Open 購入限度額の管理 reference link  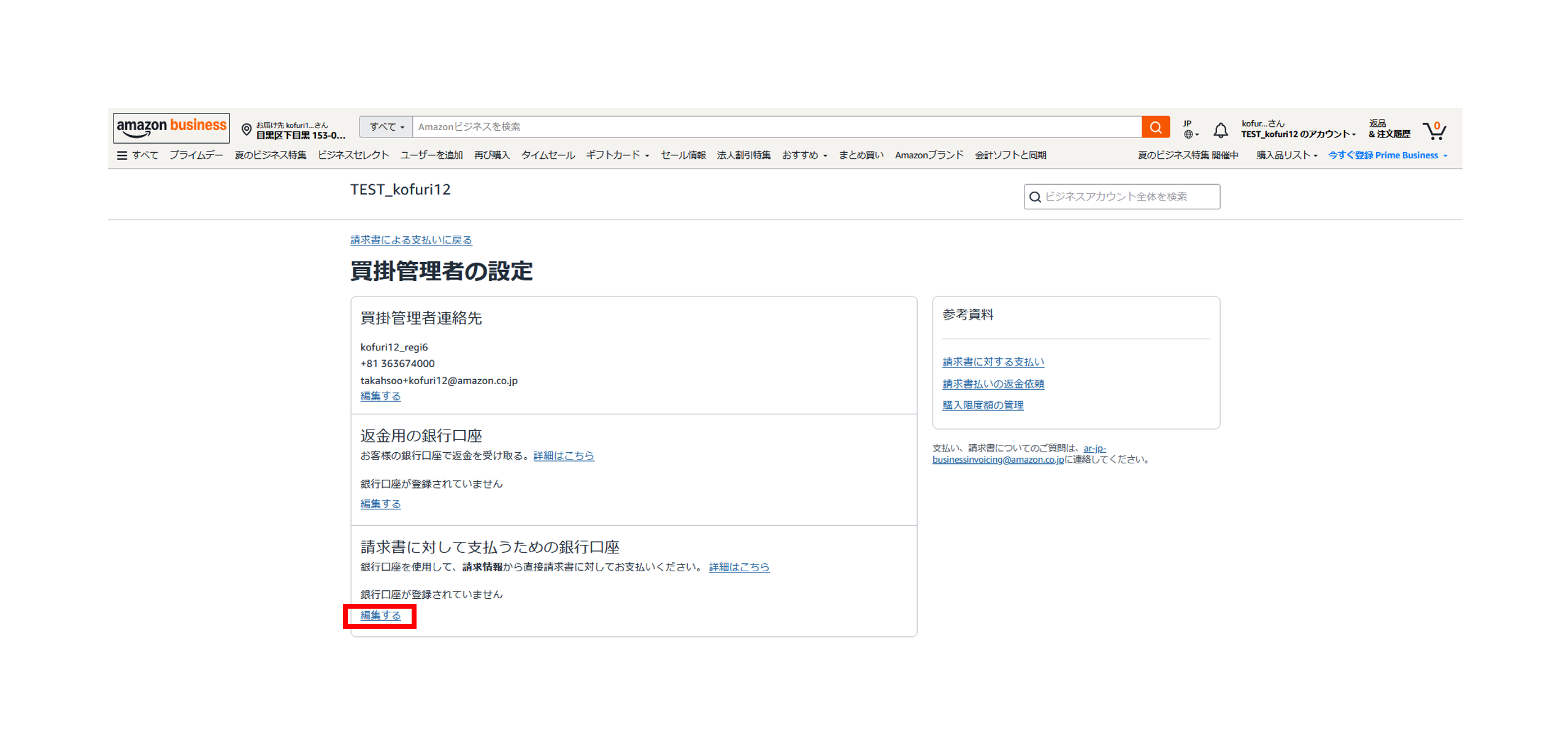point(983,406)
